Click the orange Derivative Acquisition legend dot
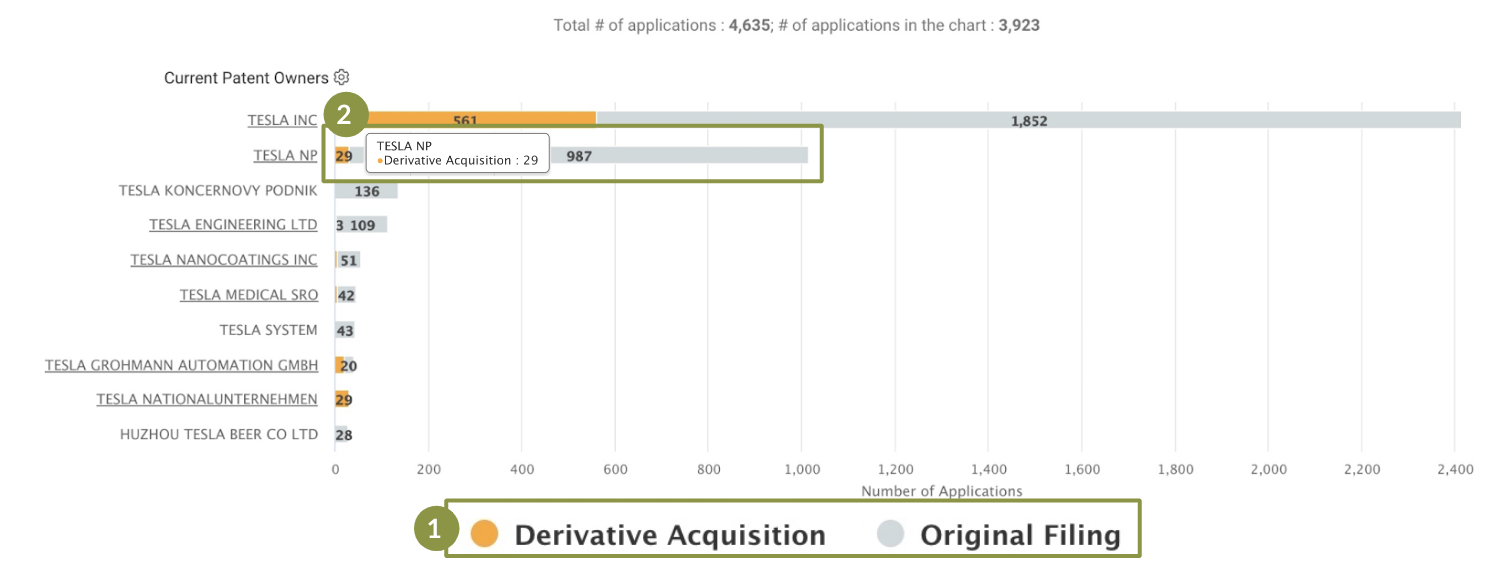 [x=484, y=534]
